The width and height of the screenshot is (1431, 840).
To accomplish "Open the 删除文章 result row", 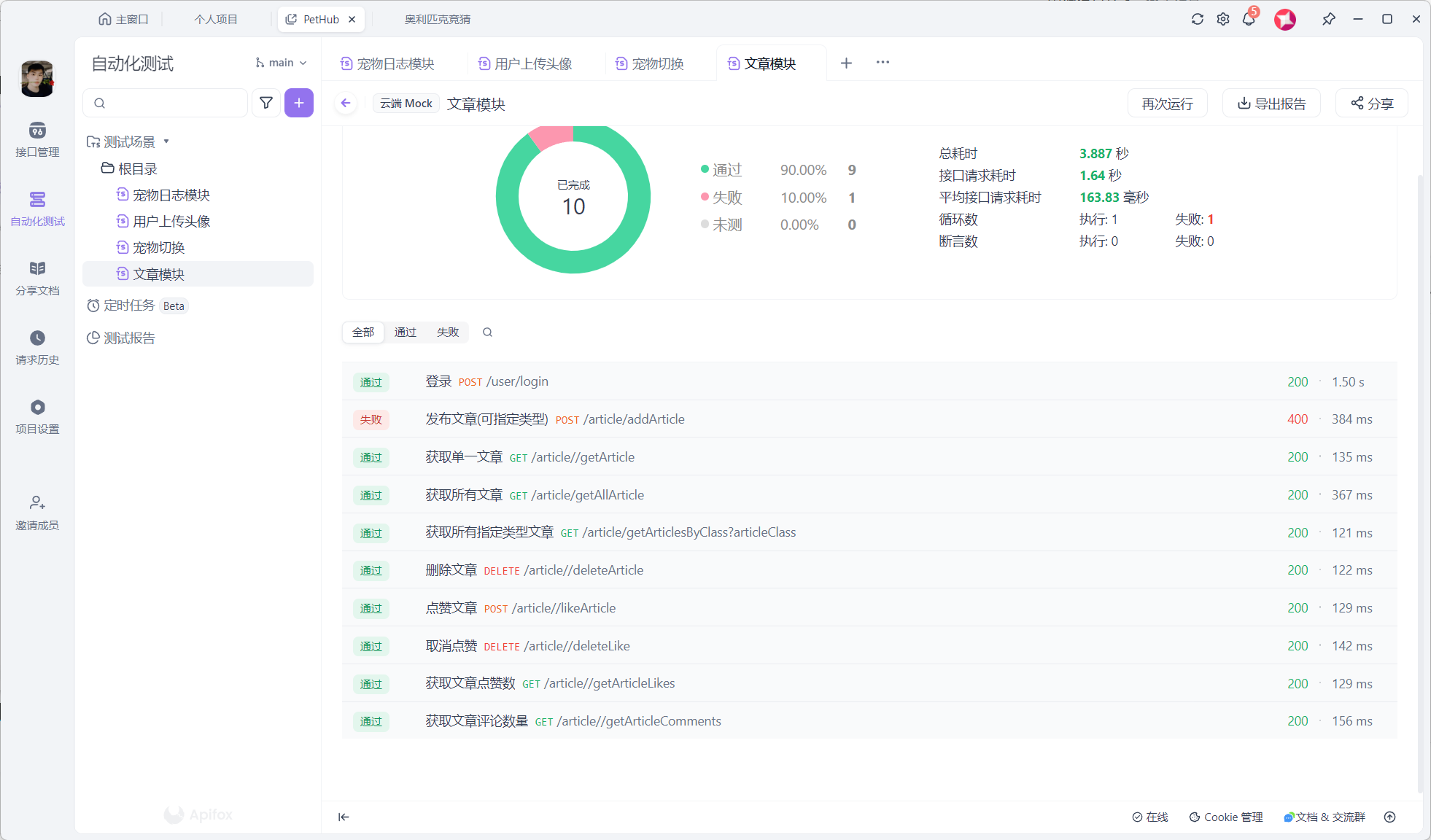I will pos(869,570).
